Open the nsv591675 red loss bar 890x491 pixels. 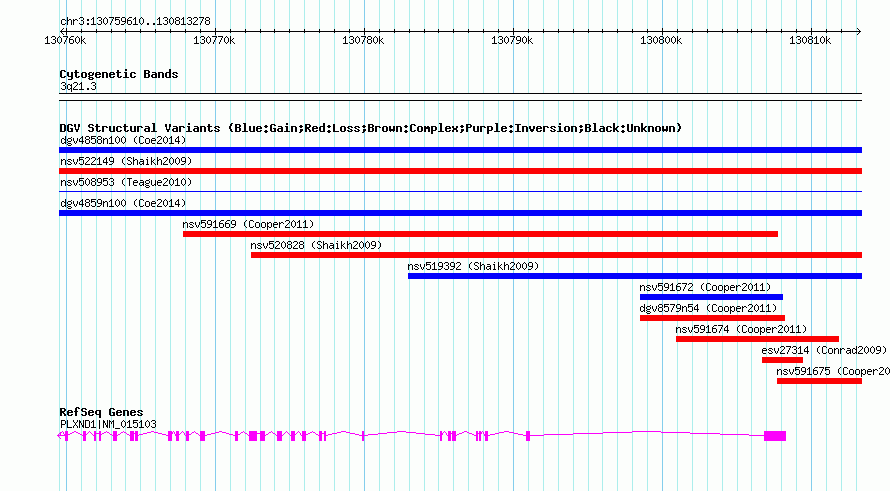(x=819, y=381)
